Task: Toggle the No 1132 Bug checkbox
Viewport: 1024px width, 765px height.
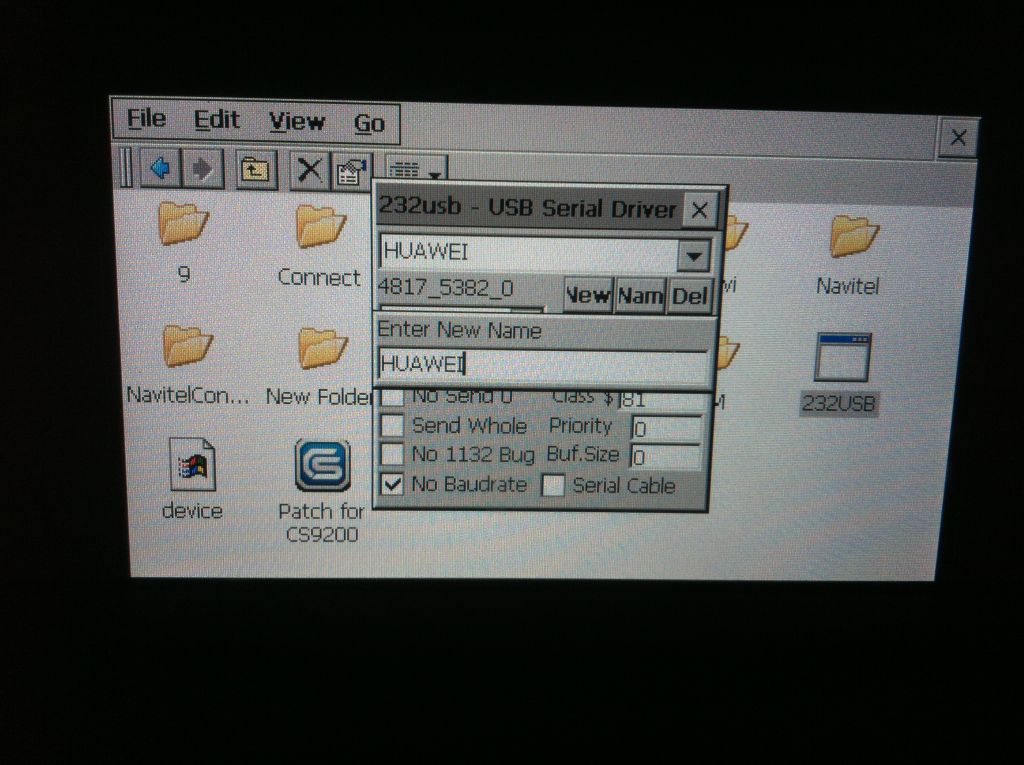Action: tap(392, 454)
